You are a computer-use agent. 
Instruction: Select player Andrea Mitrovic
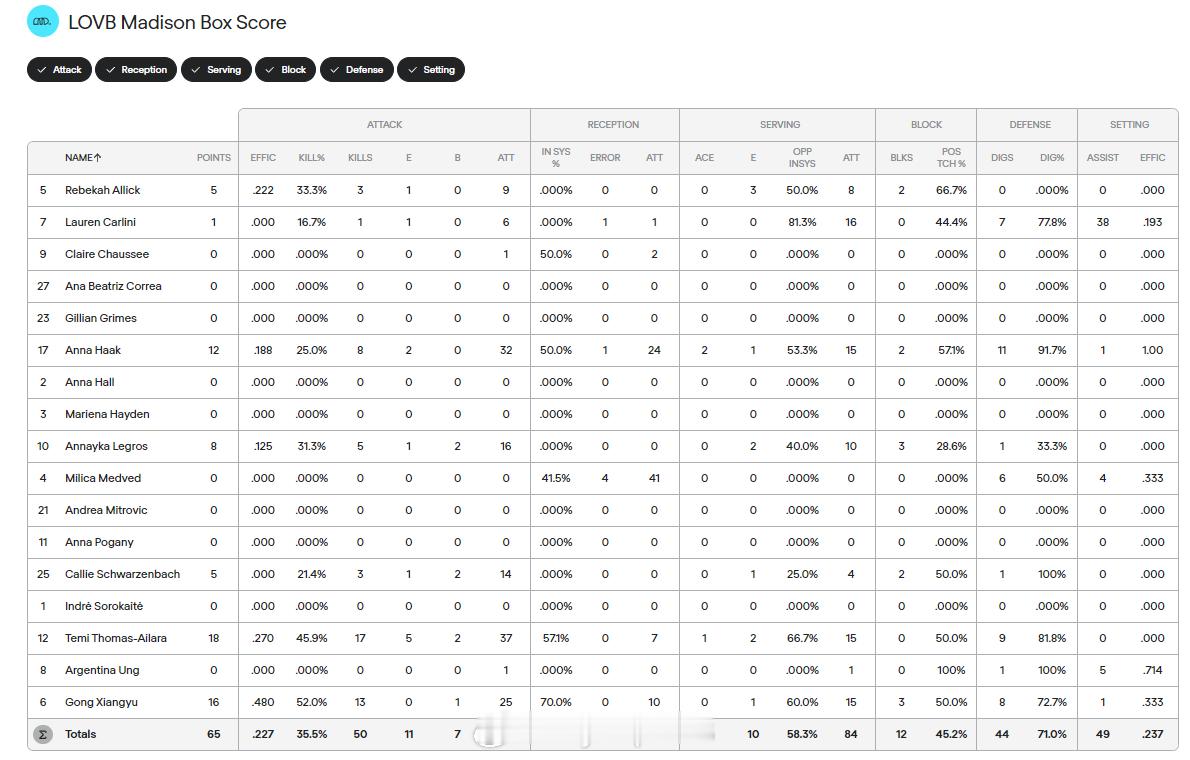(106, 510)
